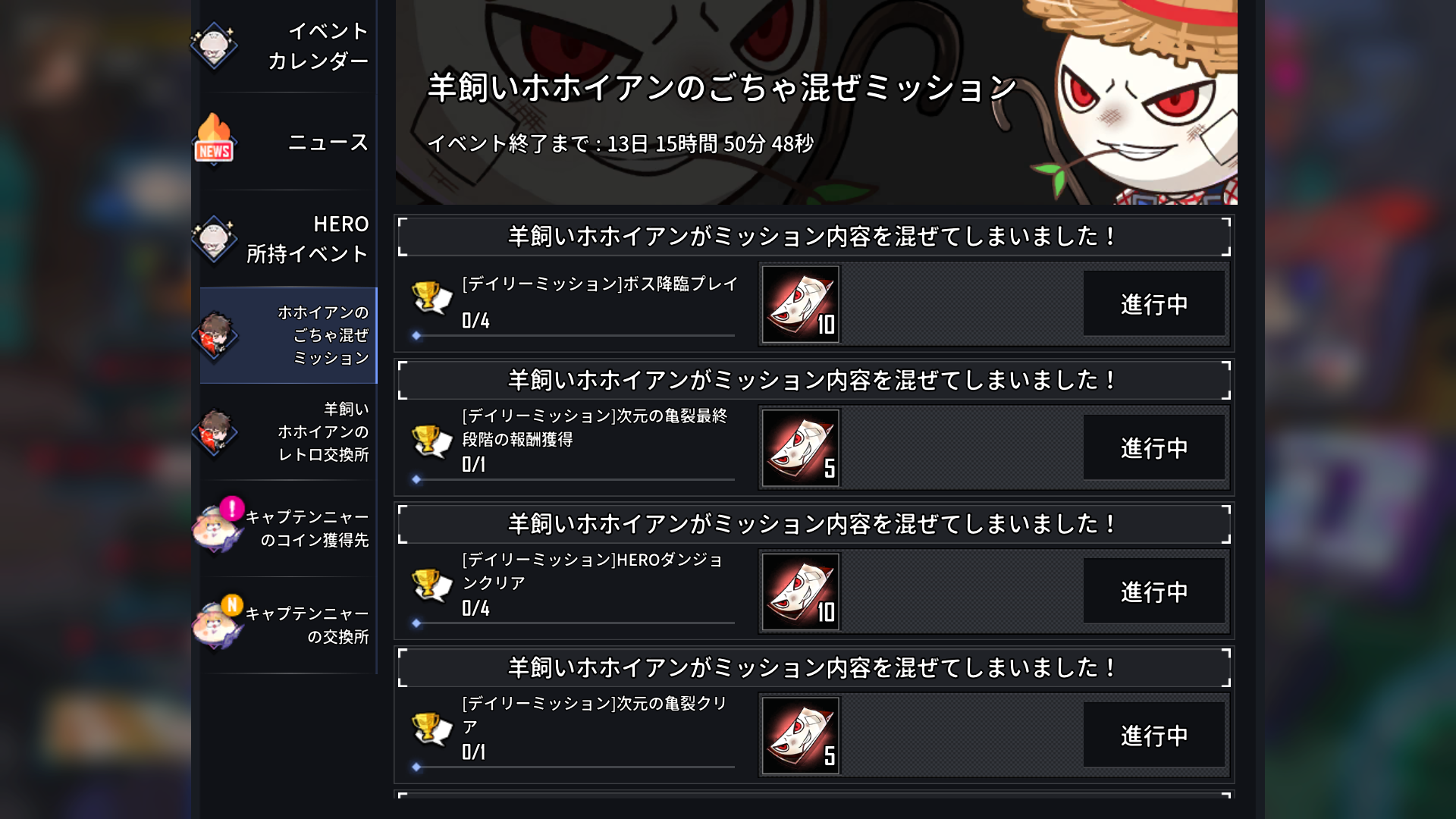Click the trophy icon of ボス降臨プレイ mission
Viewport: 1456px width, 819px height.
point(431,297)
